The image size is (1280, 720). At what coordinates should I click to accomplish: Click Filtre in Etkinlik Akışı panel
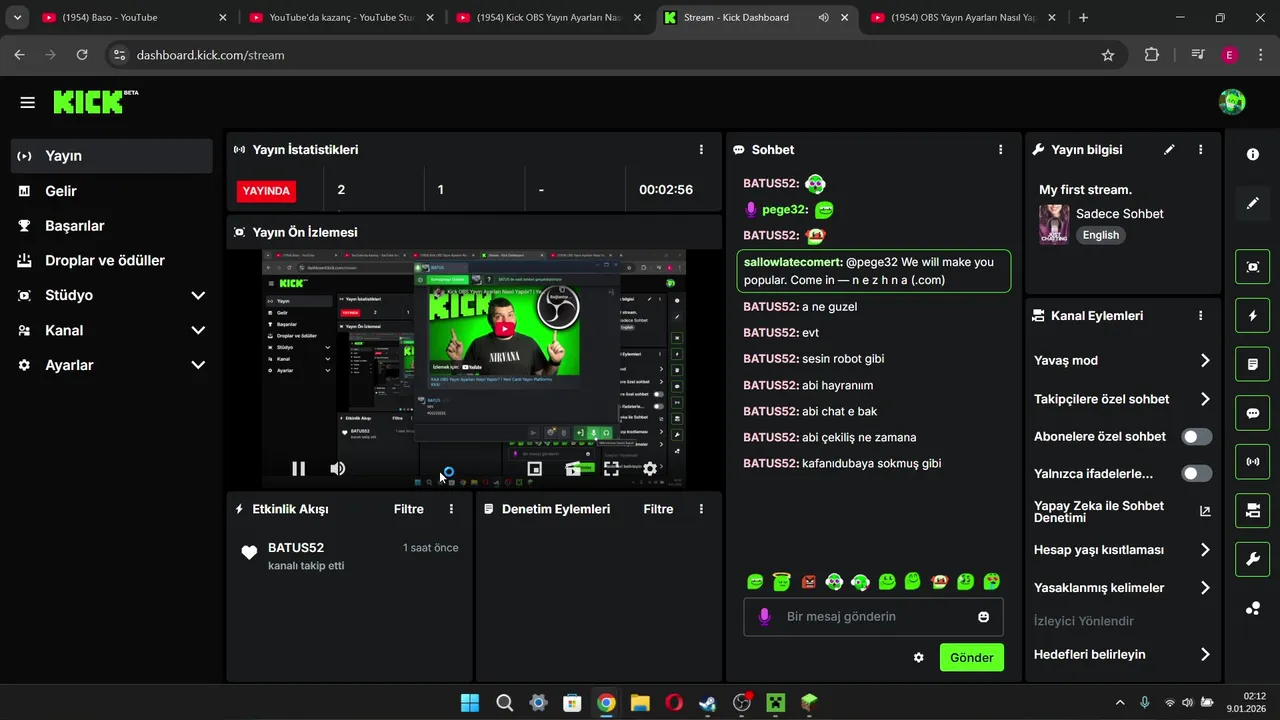tap(409, 509)
